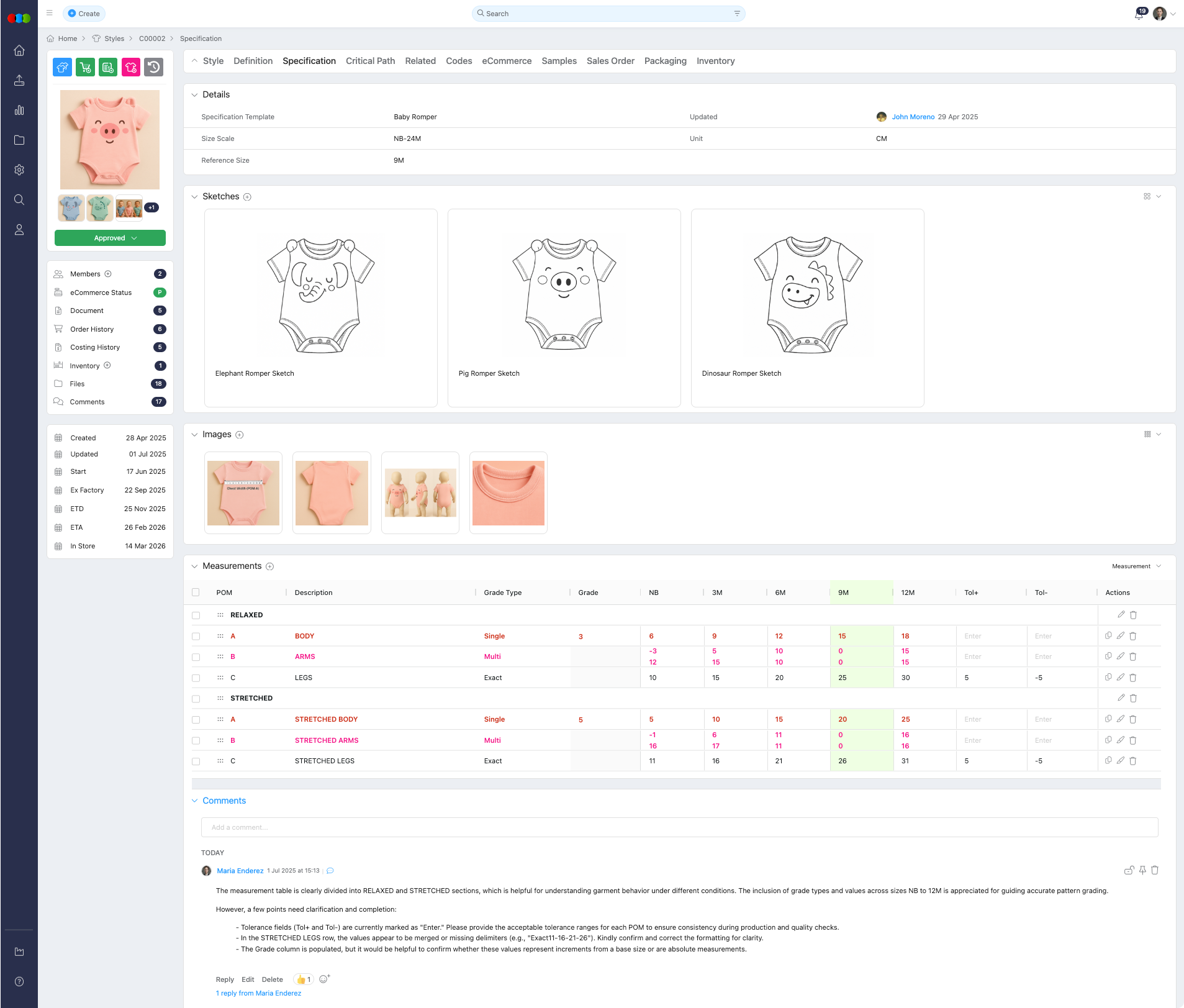Screen dimensions: 1184x1008
Task: Open the Approved status dropdown
Action: [x=110, y=238]
